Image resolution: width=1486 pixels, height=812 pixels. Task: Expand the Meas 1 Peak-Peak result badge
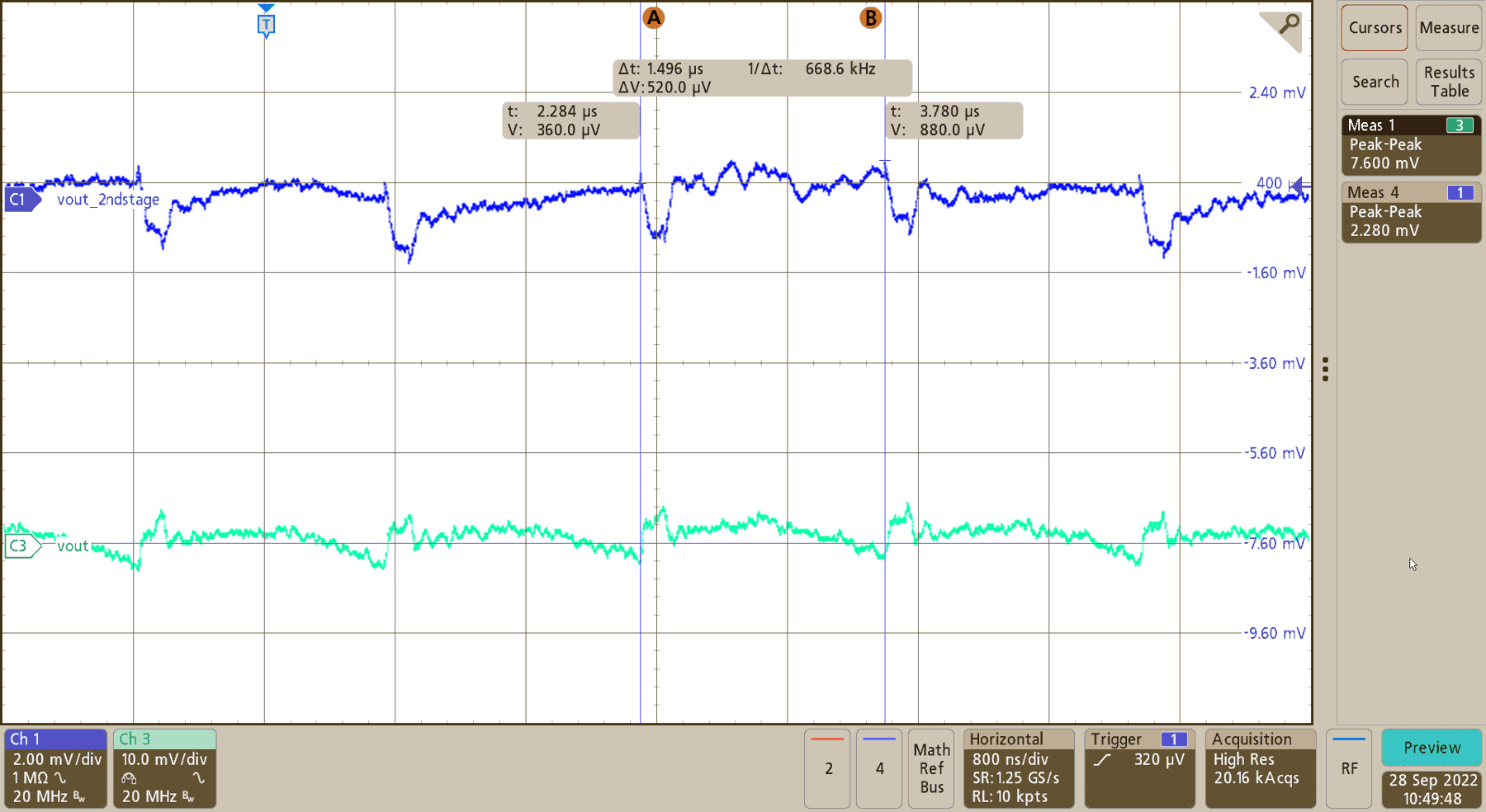(x=1410, y=144)
